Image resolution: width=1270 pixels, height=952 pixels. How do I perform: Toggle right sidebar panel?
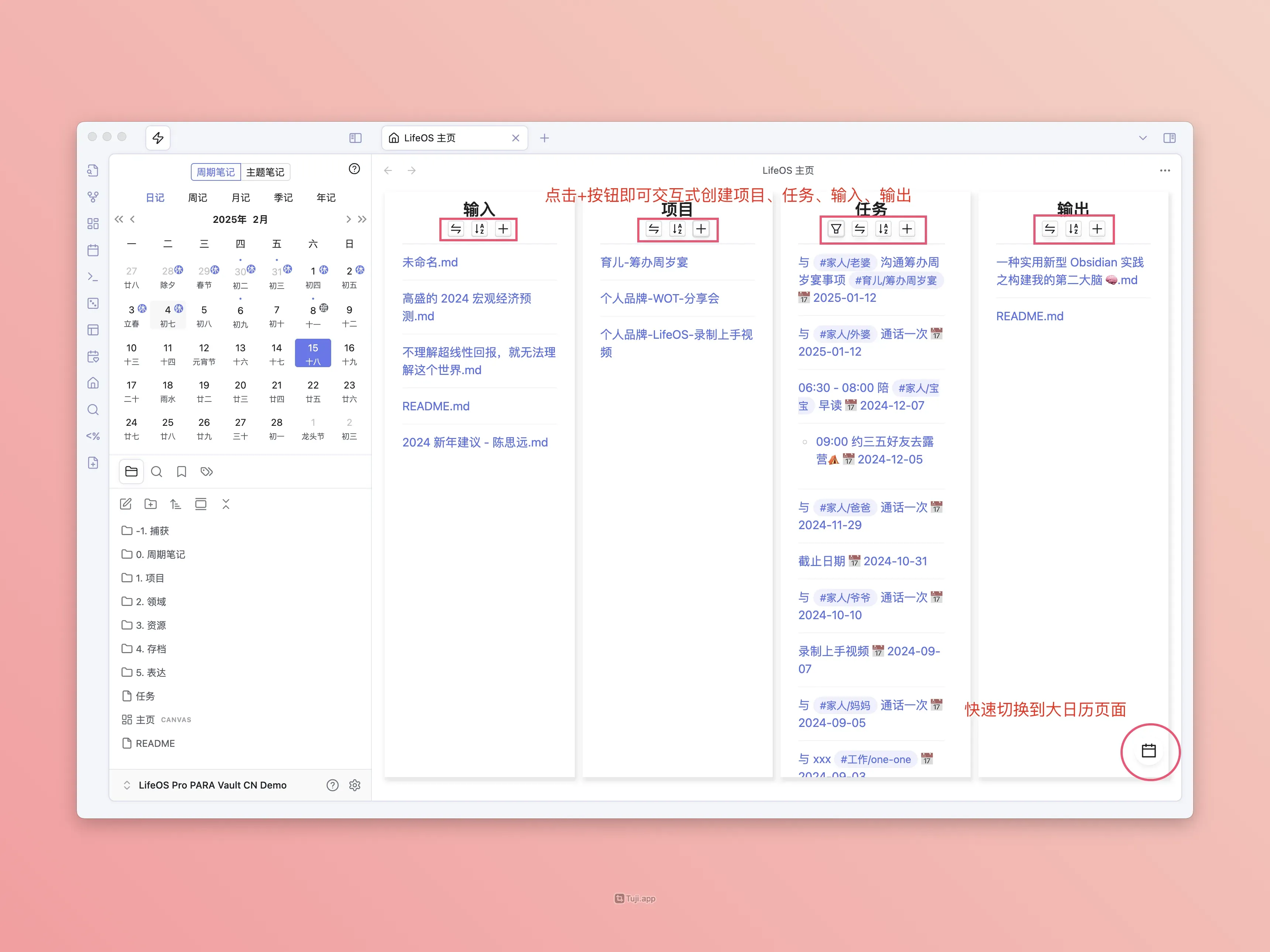pos(1169,138)
